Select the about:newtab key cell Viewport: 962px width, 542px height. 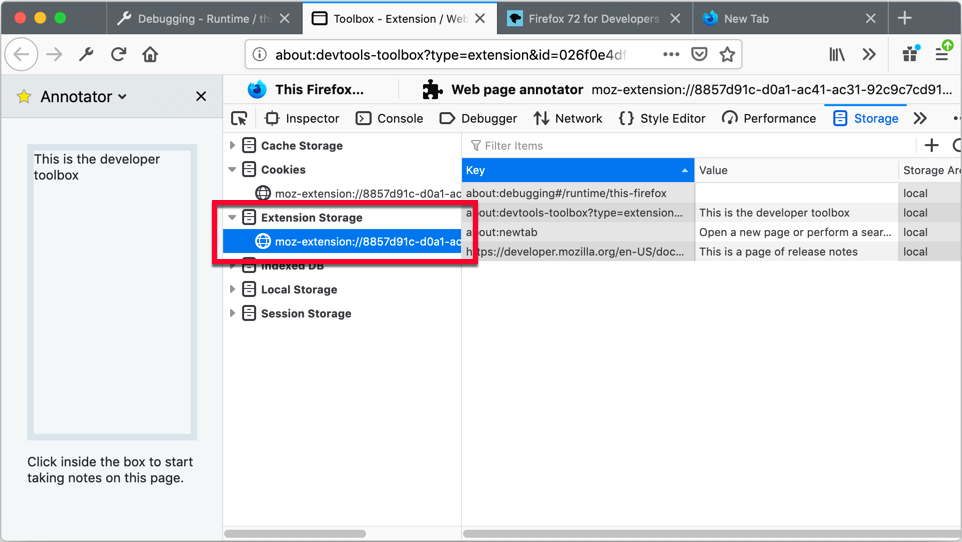(578, 232)
